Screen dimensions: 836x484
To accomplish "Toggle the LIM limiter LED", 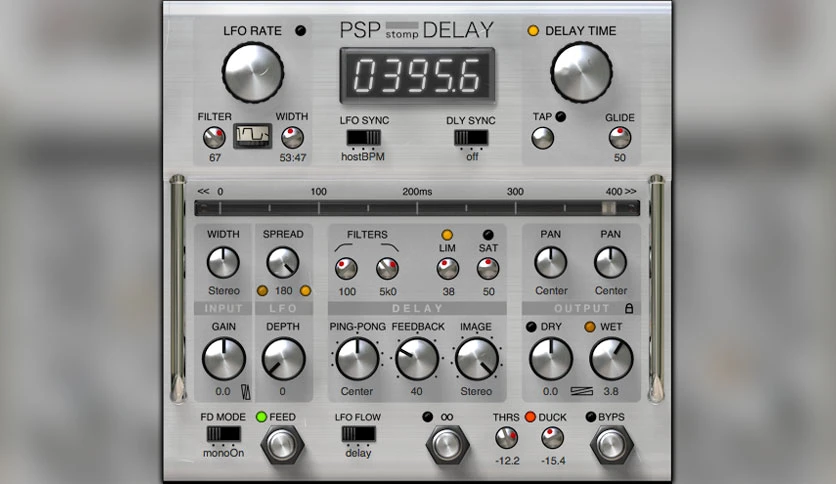I will pyautogui.click(x=447, y=235).
